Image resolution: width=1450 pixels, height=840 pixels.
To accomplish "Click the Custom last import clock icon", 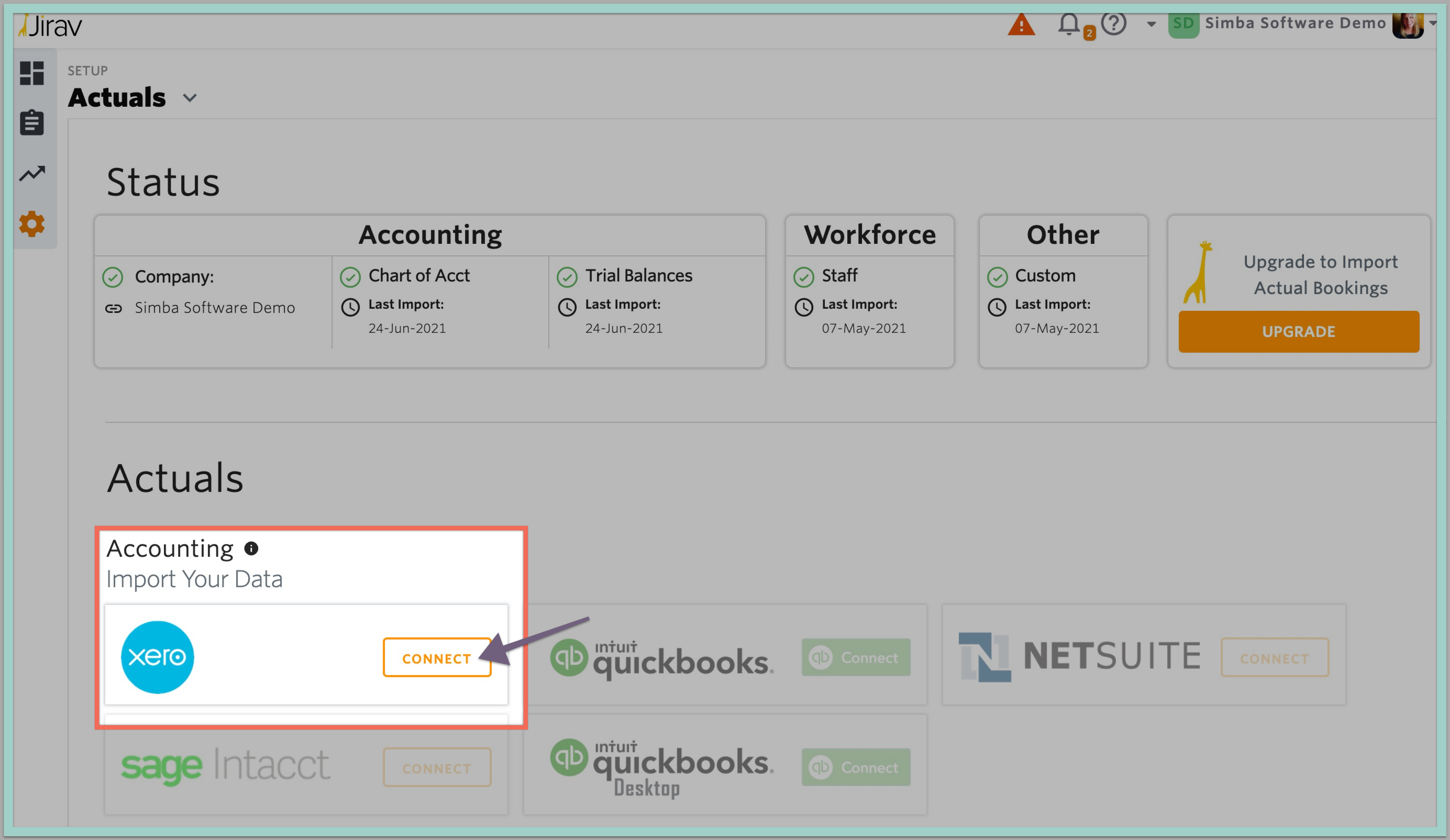I will click(x=997, y=307).
